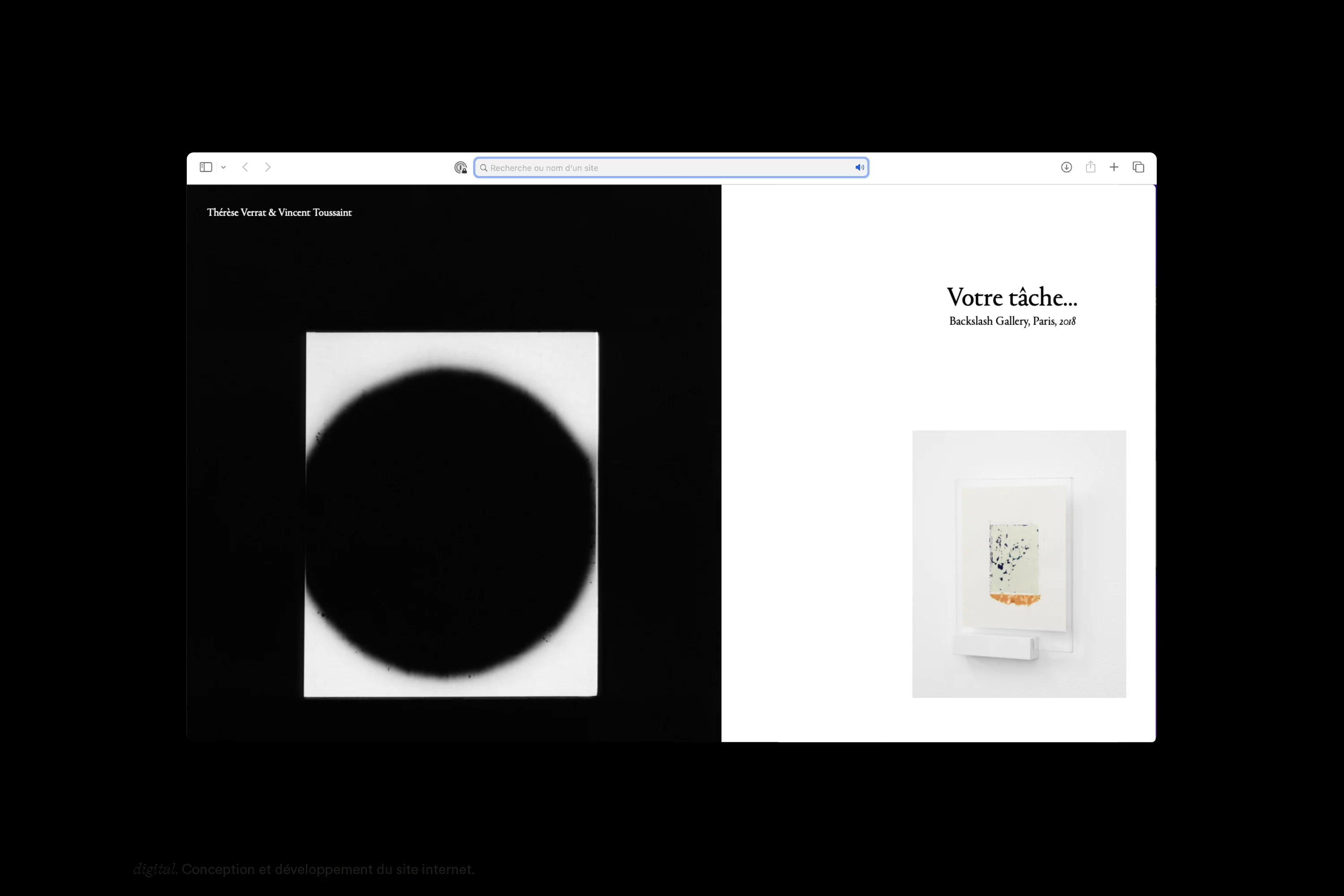This screenshot has width=1344, height=896.
Task: Open a new tab
Action: coord(1114,167)
